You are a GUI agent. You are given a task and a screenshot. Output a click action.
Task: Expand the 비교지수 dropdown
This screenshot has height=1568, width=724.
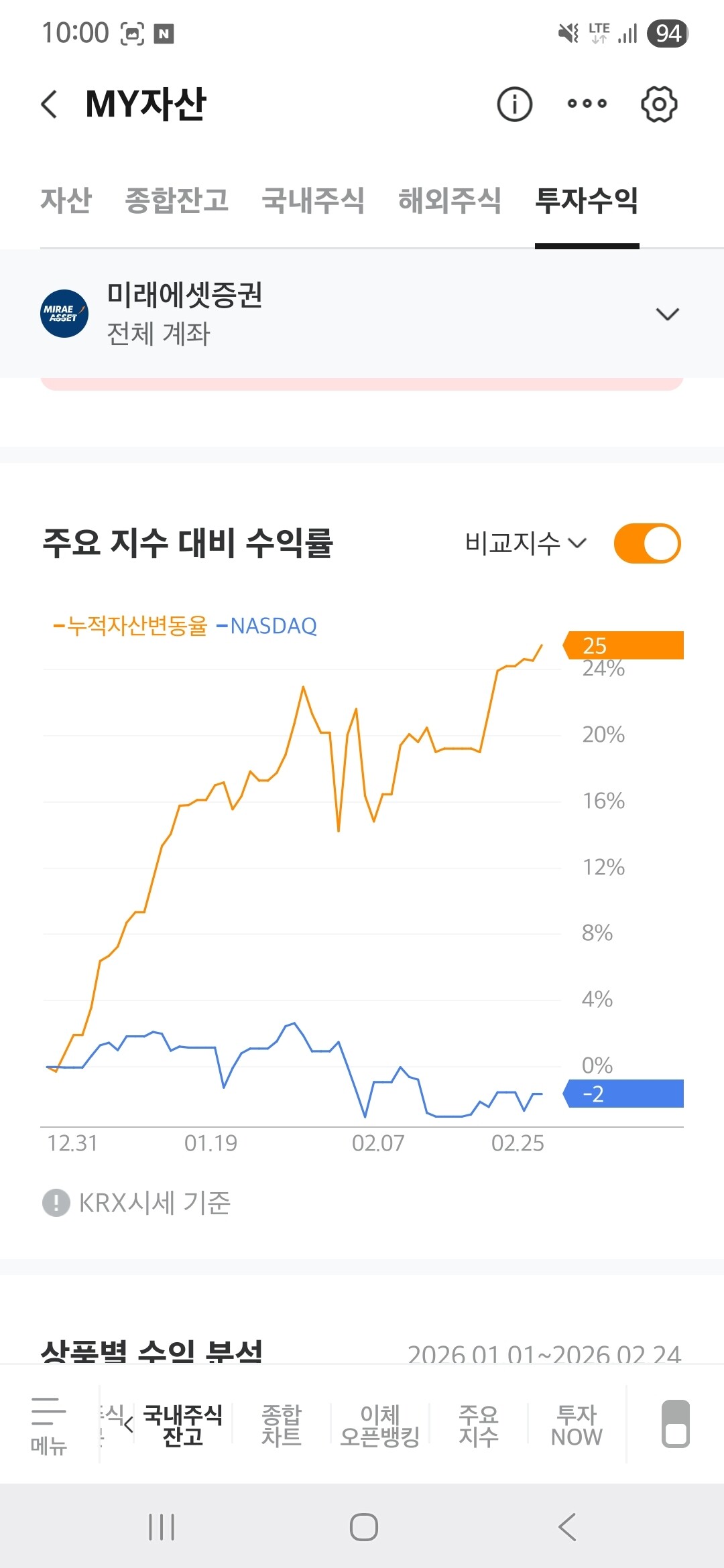(x=526, y=543)
